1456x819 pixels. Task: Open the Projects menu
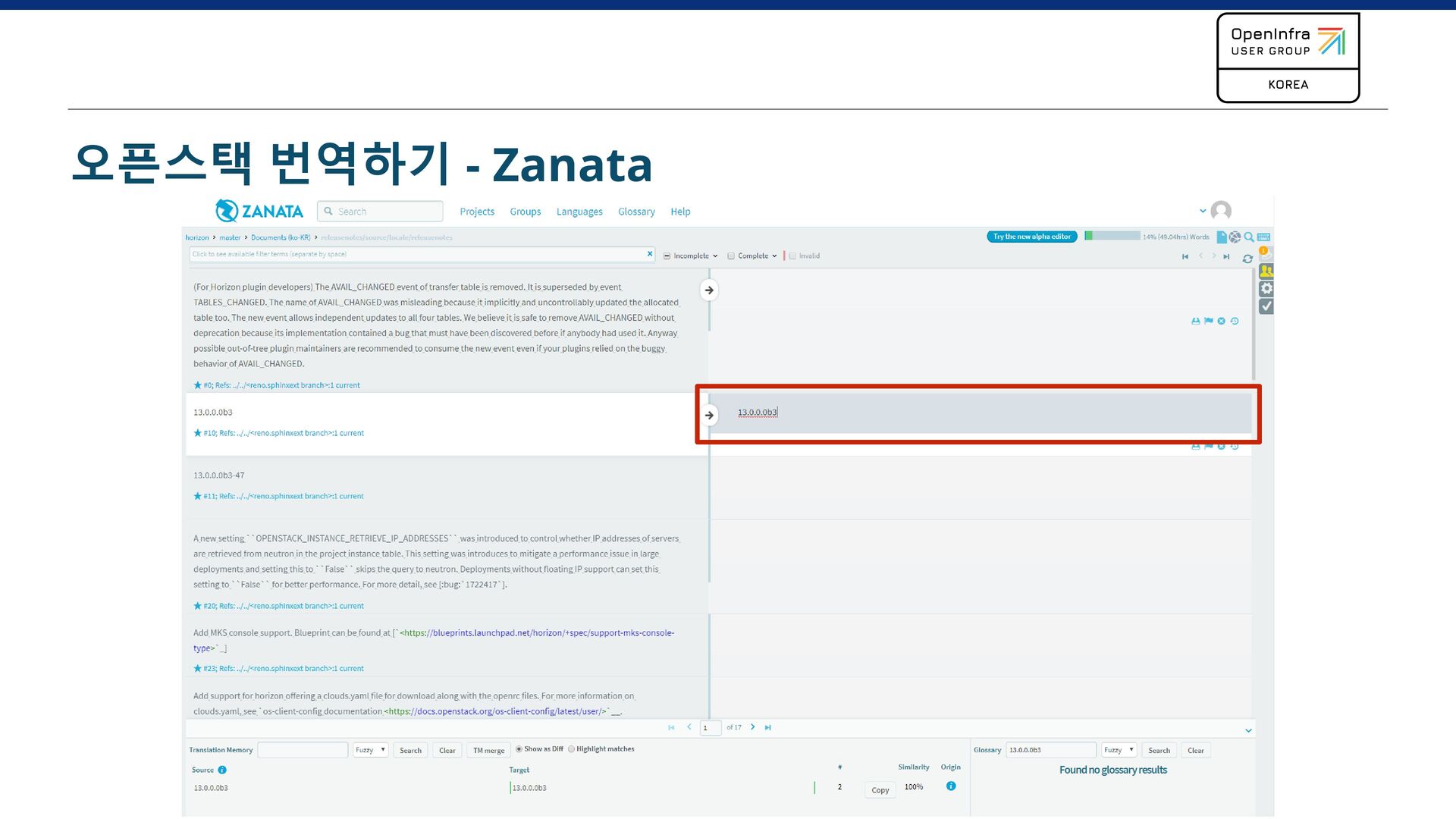[477, 212]
